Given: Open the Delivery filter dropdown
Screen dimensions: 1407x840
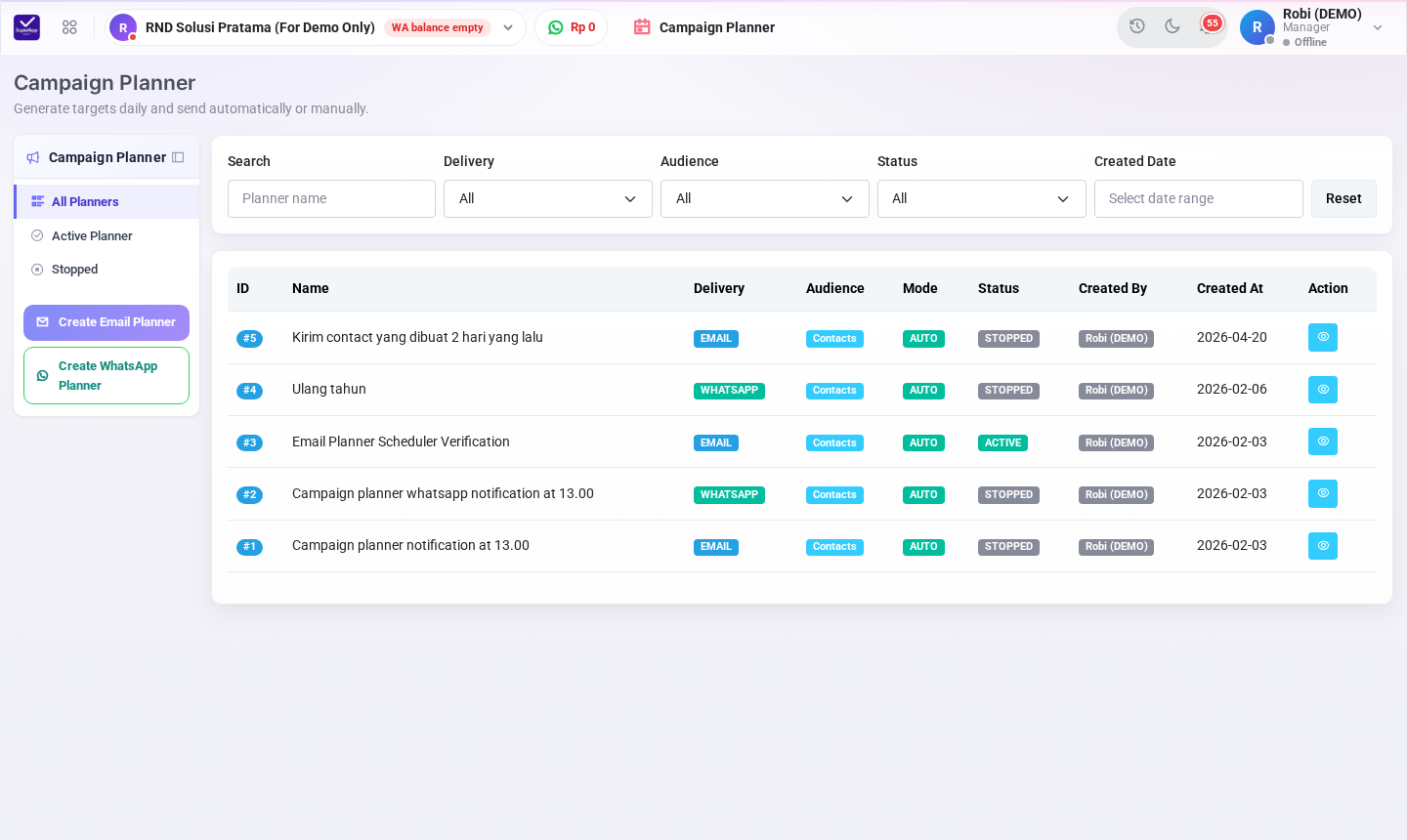Looking at the screenshot, I should (x=548, y=198).
